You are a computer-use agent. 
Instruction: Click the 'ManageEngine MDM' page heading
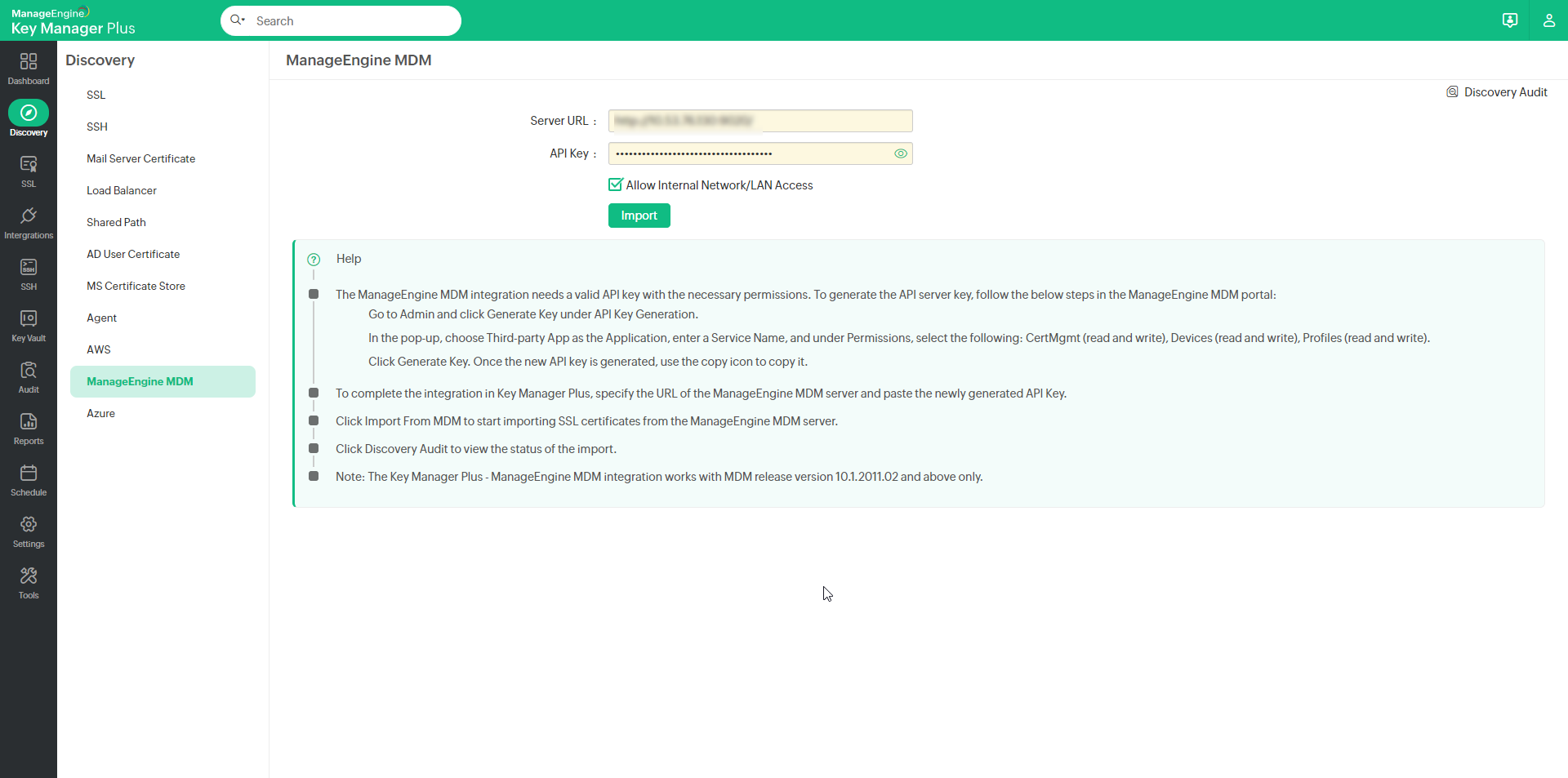pyautogui.click(x=359, y=60)
